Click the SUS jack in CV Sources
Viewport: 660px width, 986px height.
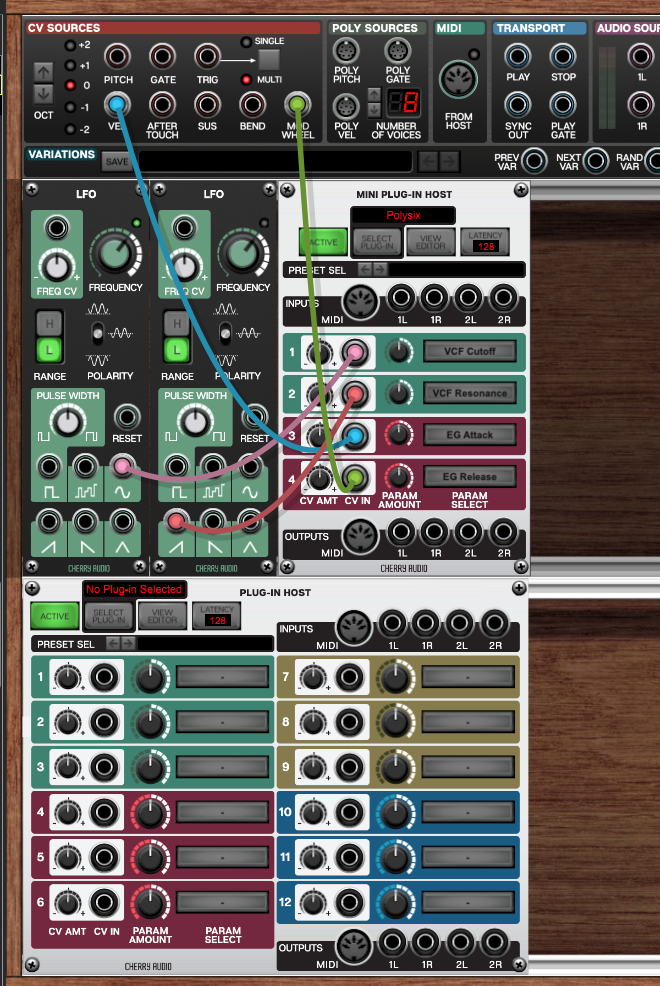(207, 104)
